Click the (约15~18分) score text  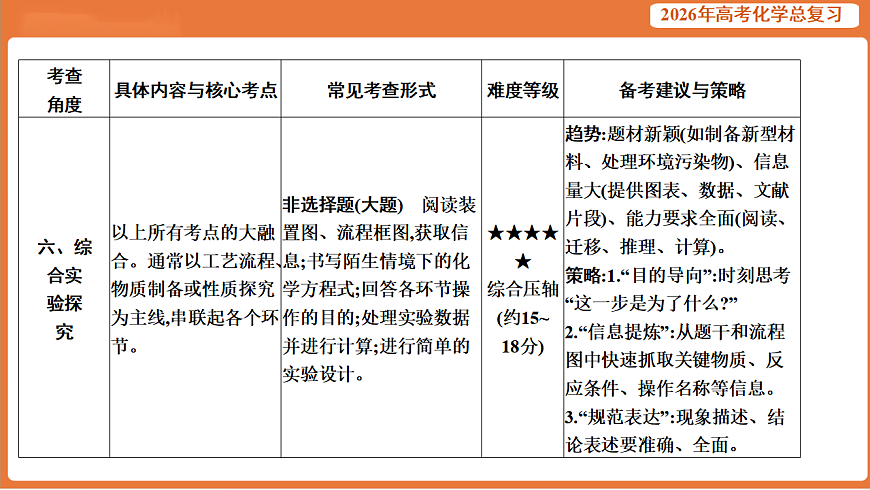[x=522, y=333]
